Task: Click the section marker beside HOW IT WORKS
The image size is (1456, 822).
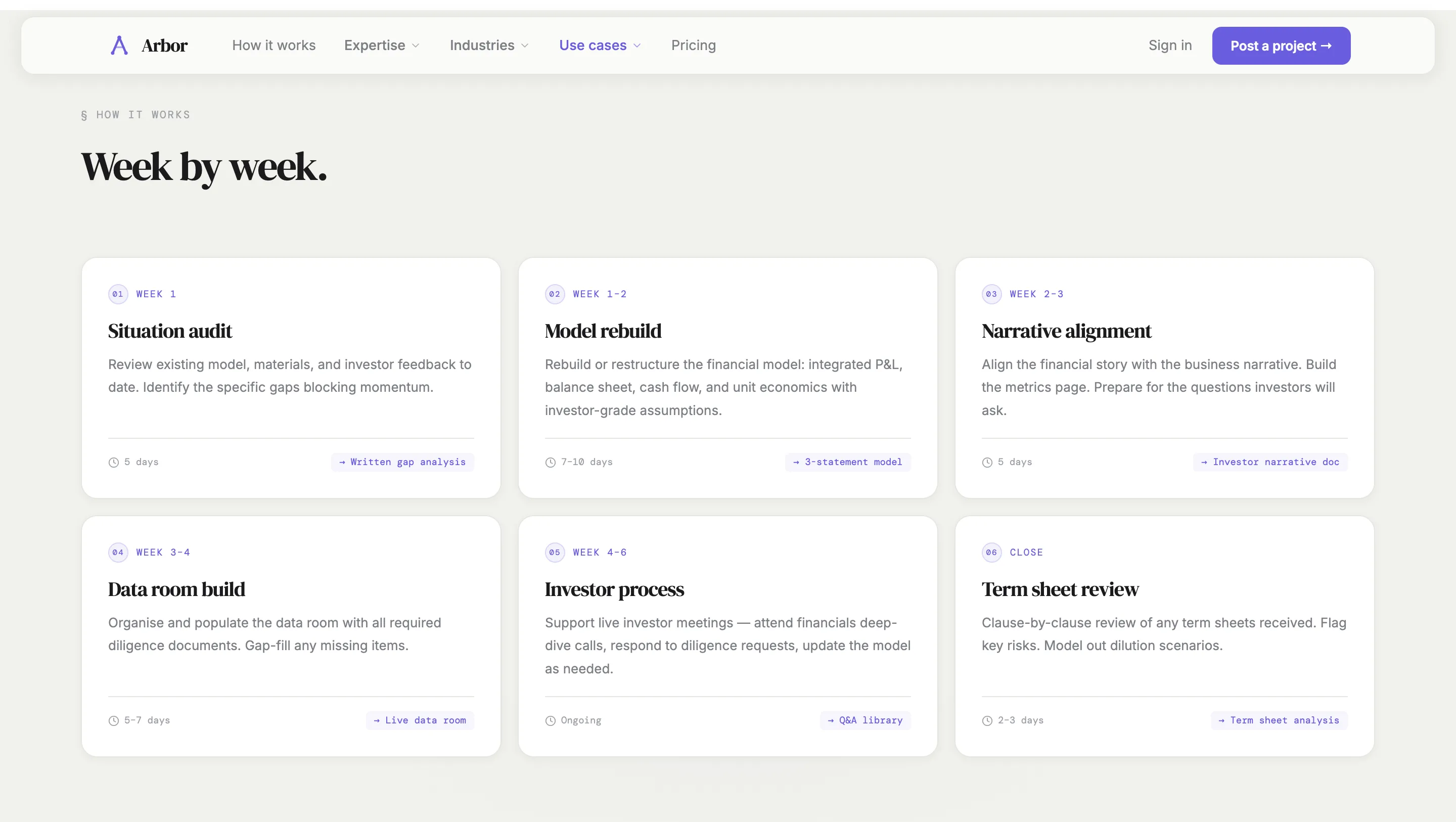Action: pos(83,115)
